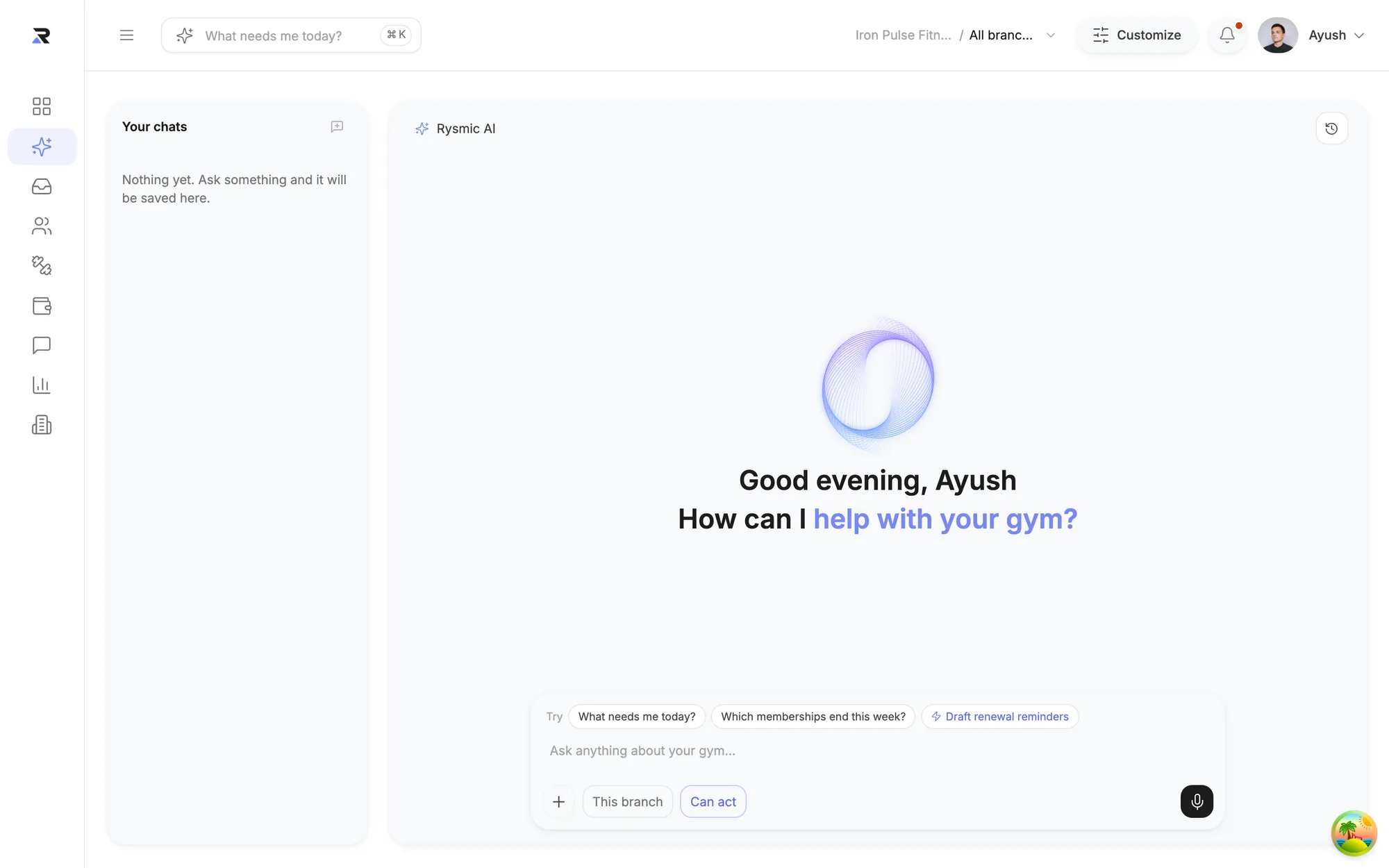Click the Your chats heading
The width and height of the screenshot is (1389, 868).
click(x=154, y=126)
